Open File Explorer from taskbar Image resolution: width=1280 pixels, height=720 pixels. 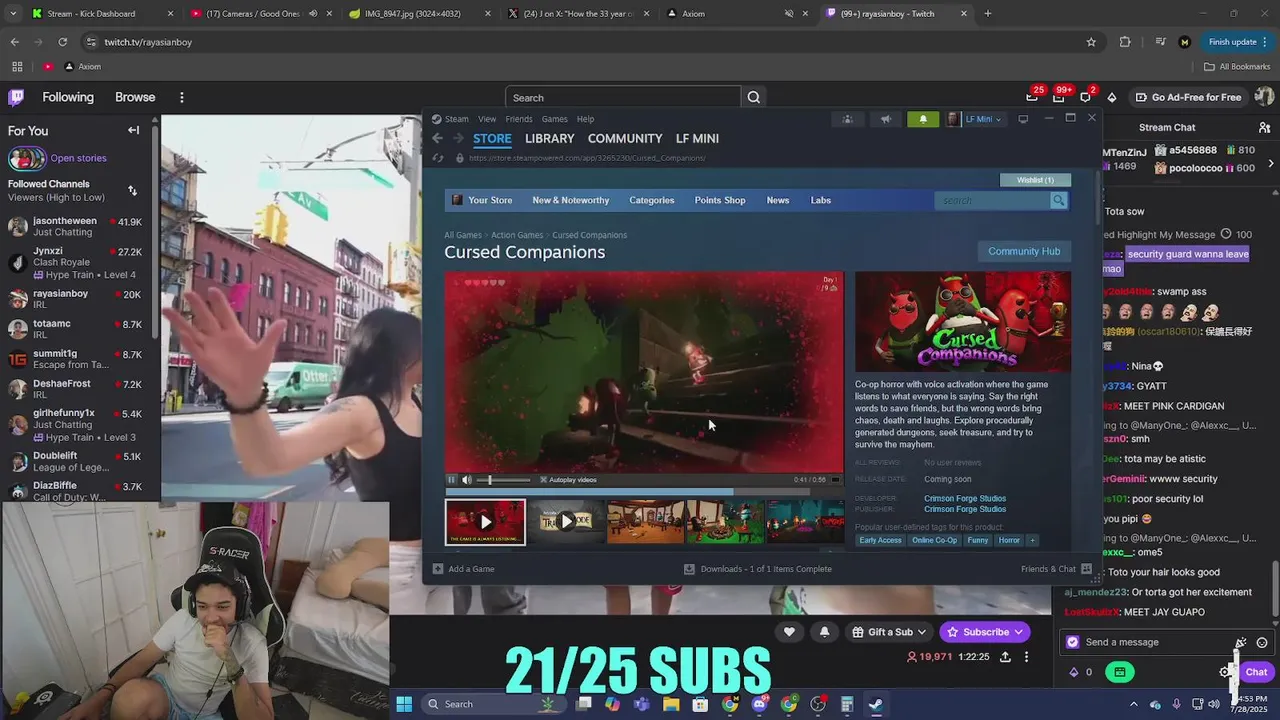671,704
